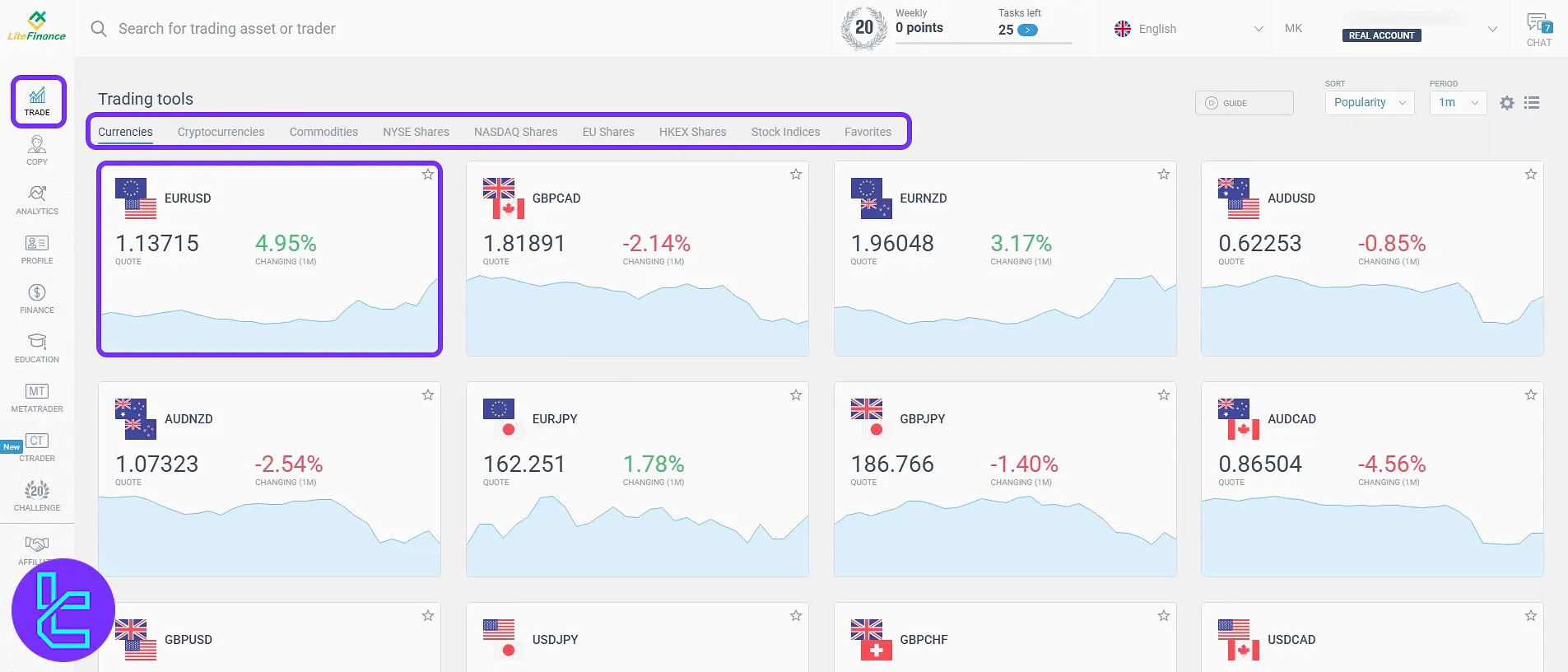Open the GBPJPY instrument name
This screenshot has width=1568, height=672.
(922, 419)
